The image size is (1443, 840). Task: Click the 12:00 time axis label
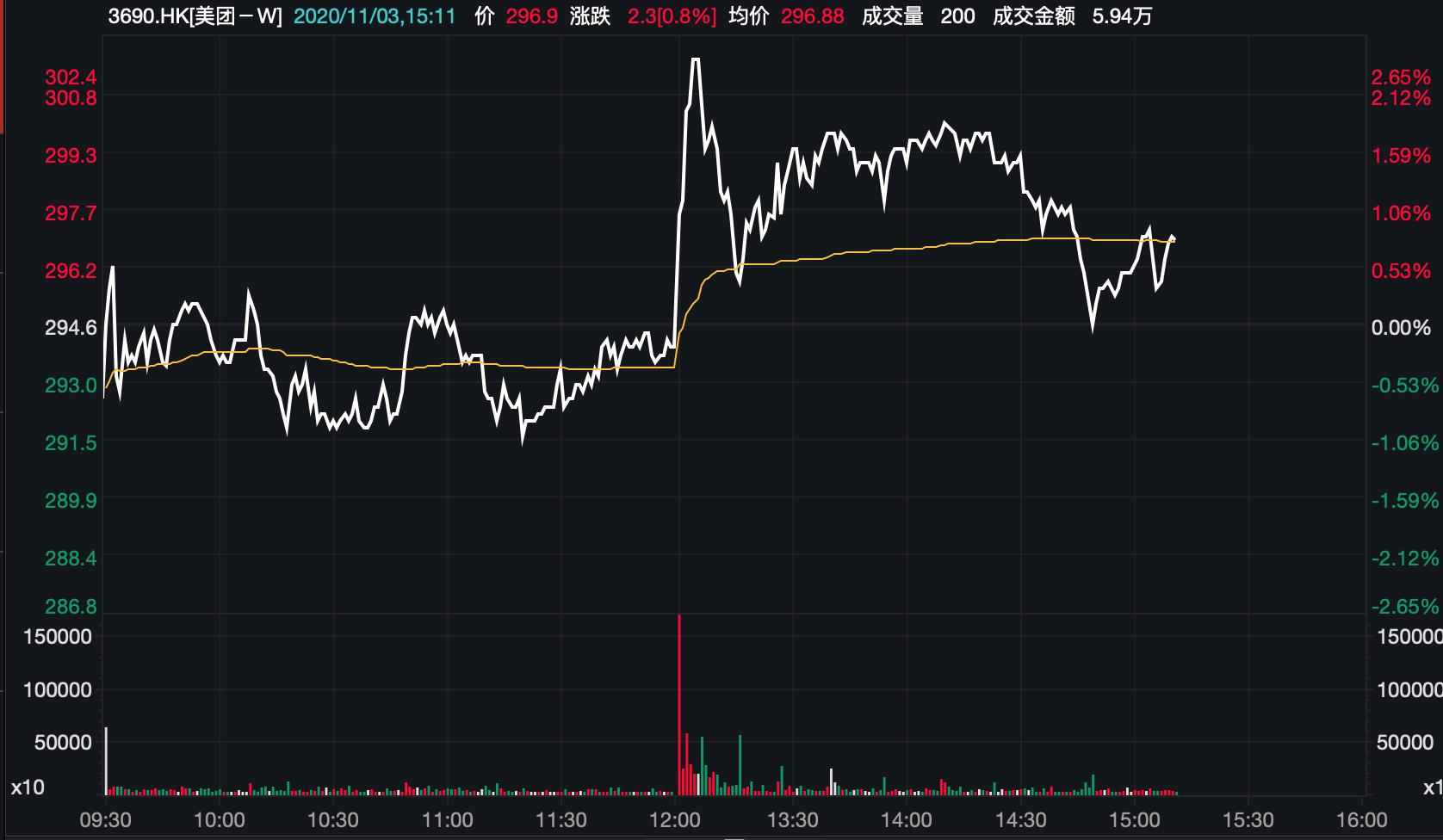(676, 820)
